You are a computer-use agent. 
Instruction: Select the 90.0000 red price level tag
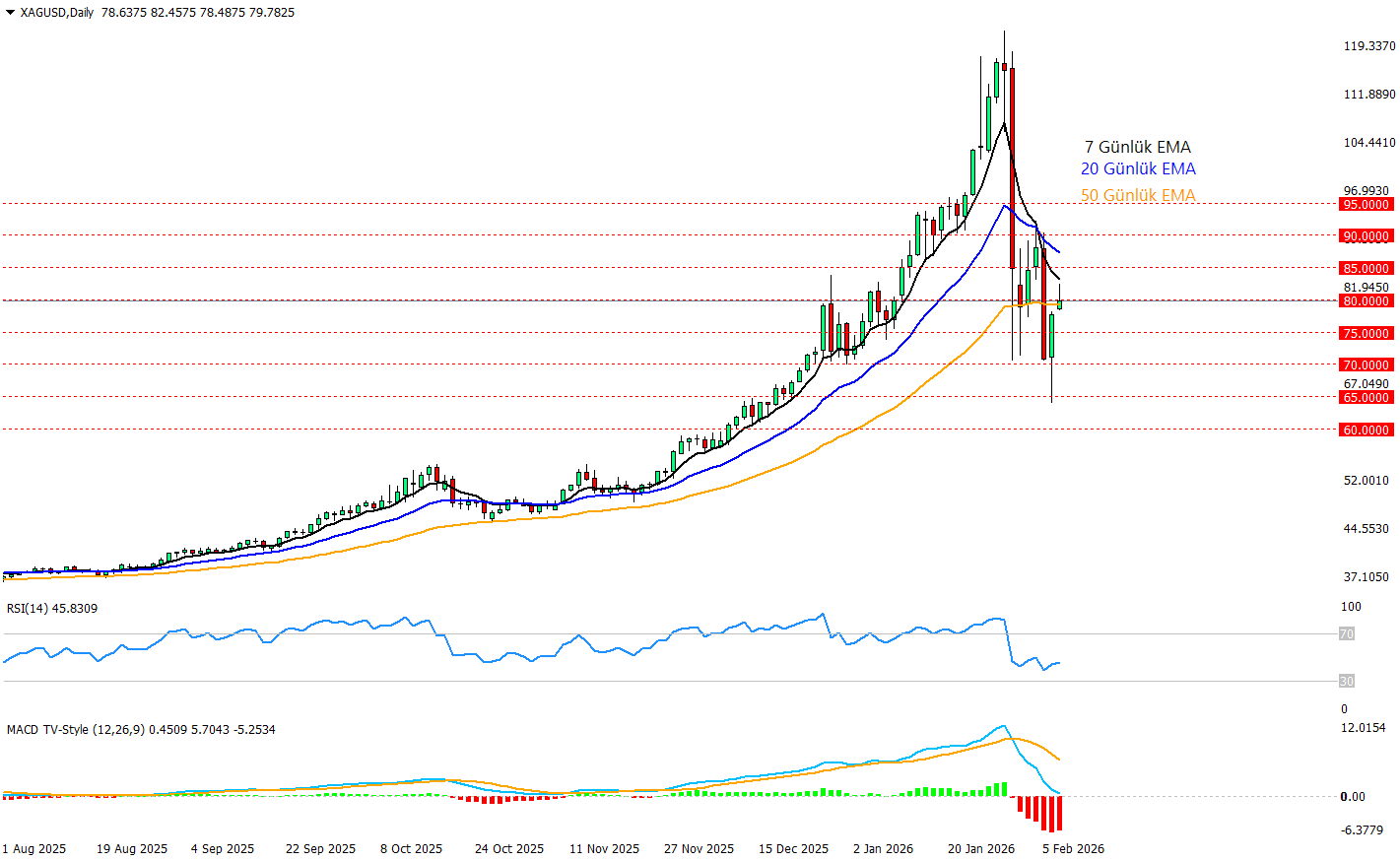[x=1366, y=236]
